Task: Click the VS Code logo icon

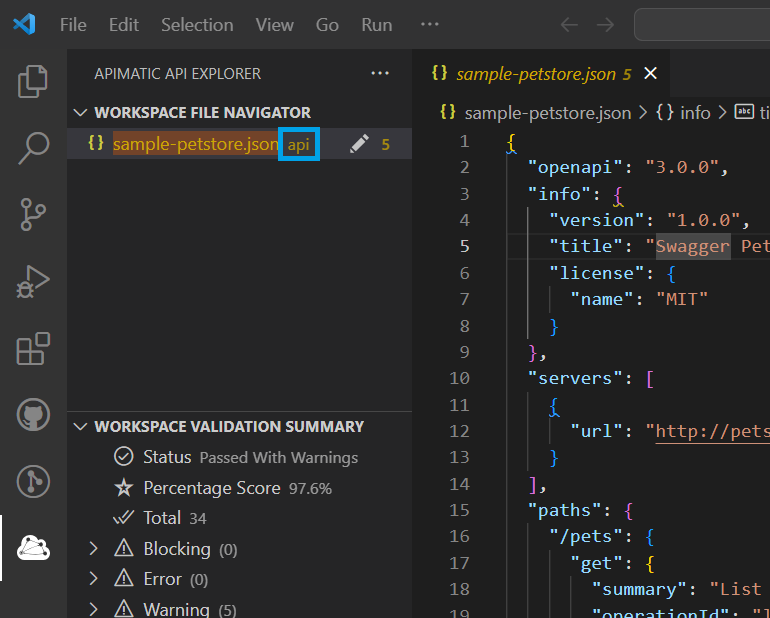Action: 24,24
